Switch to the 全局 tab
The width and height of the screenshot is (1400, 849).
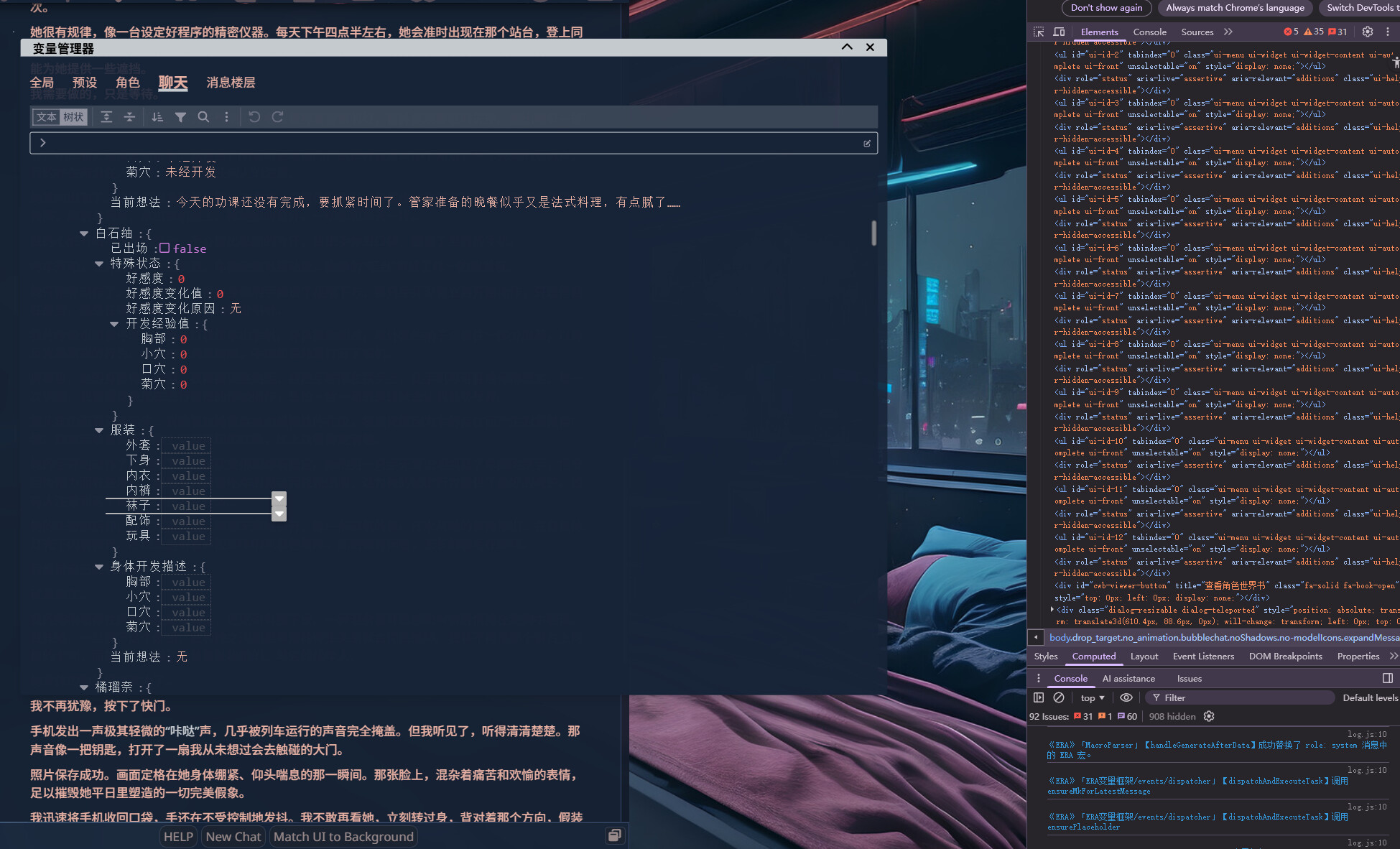42,83
